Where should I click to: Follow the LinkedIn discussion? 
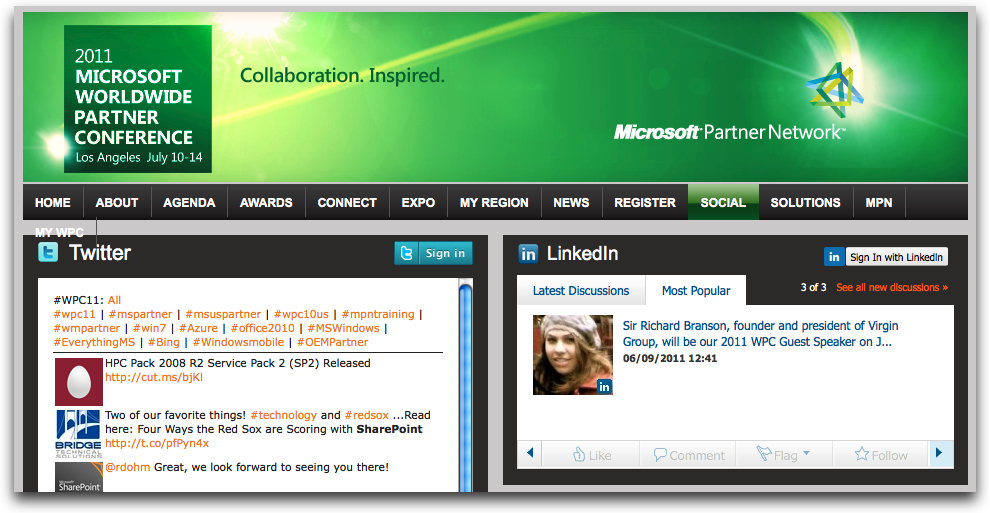point(881,455)
